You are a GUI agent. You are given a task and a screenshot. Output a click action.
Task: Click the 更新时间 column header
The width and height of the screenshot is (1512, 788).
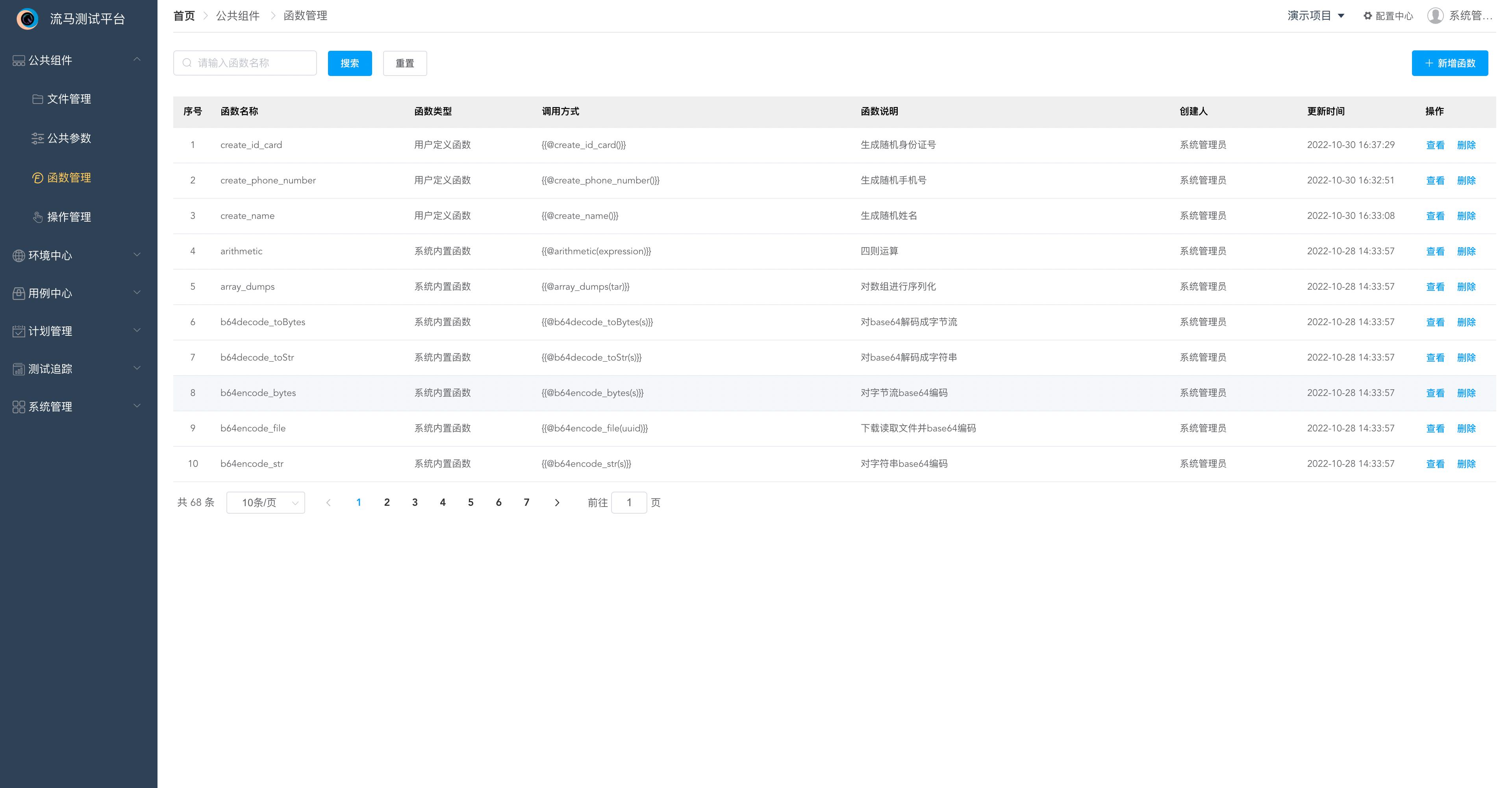pyautogui.click(x=1326, y=111)
